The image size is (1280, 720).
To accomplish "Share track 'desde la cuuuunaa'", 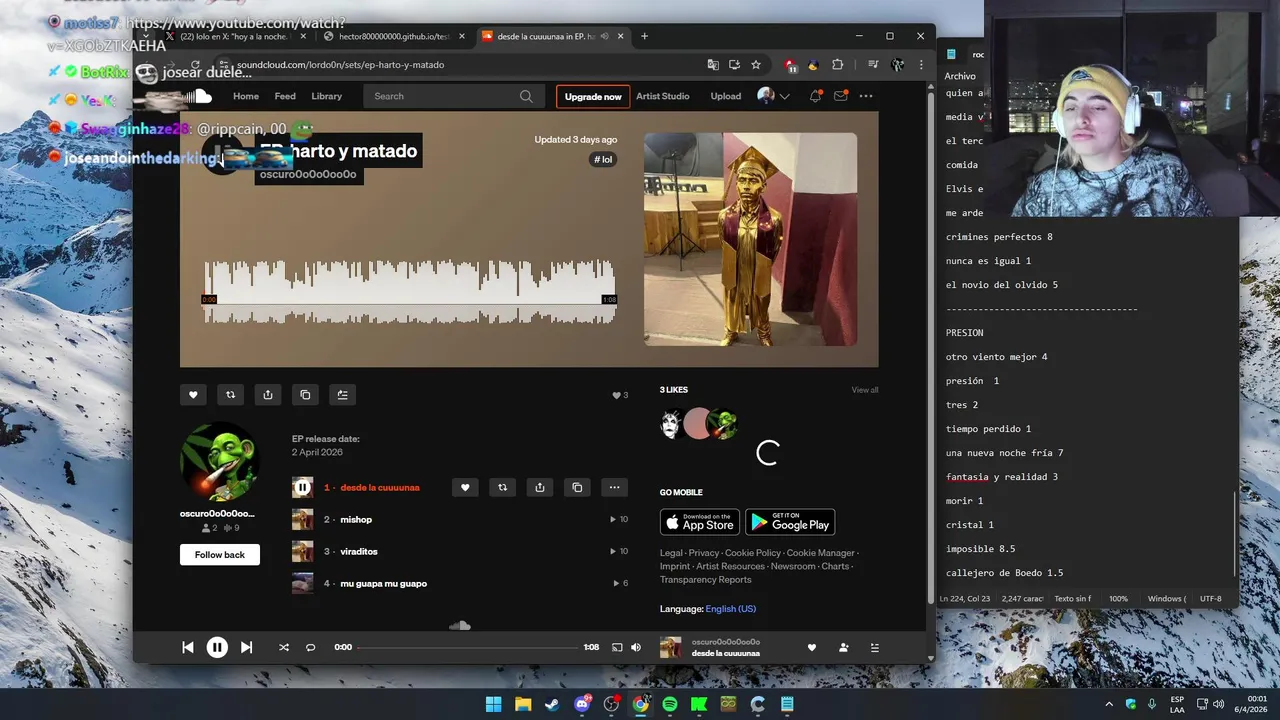I will [540, 487].
